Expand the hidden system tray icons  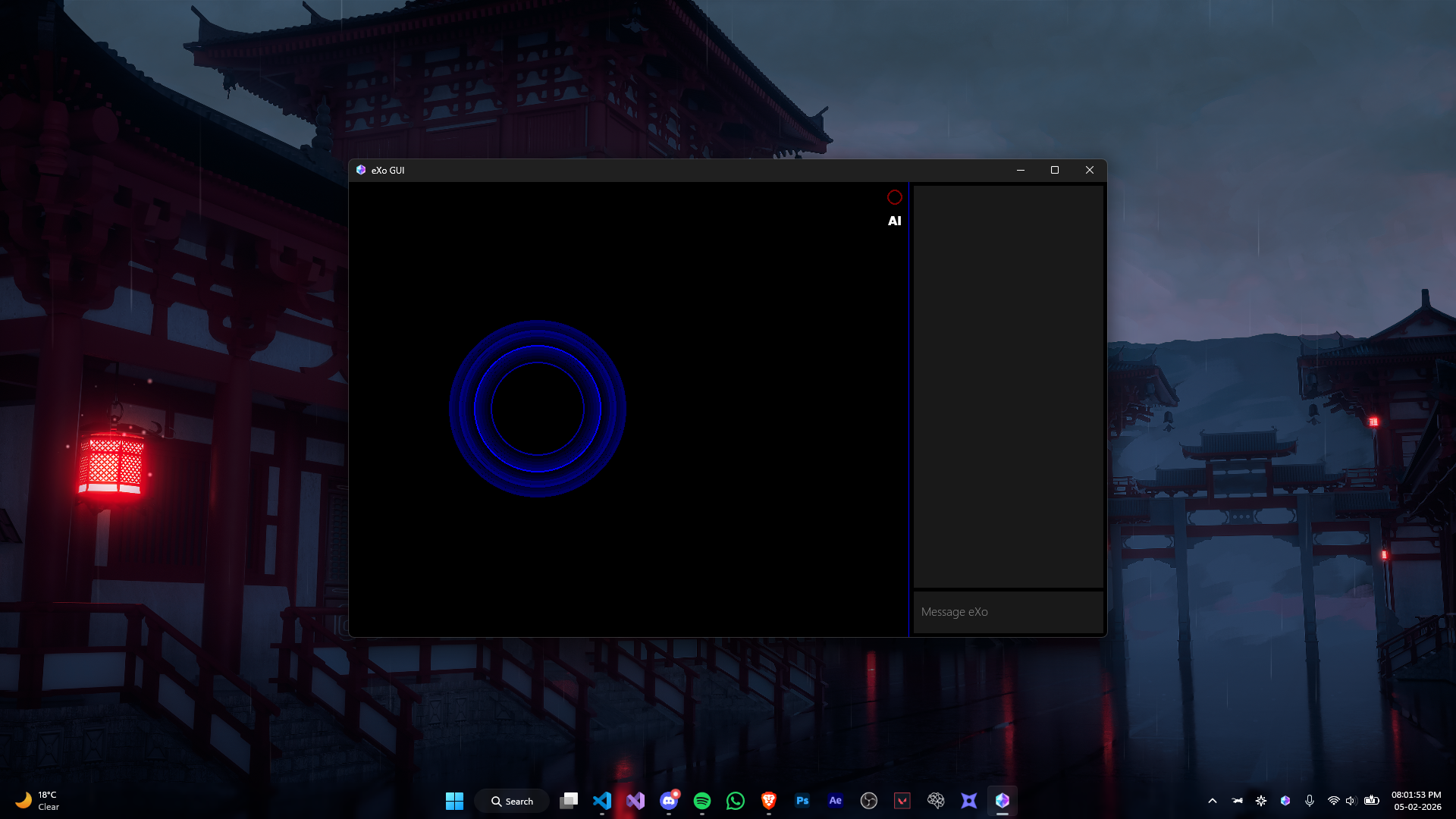(1213, 801)
